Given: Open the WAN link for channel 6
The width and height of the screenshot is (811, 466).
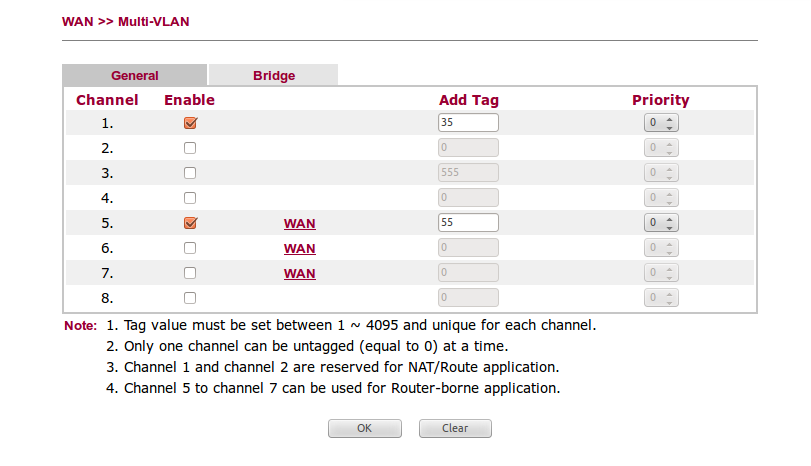Looking at the screenshot, I should [x=299, y=249].
